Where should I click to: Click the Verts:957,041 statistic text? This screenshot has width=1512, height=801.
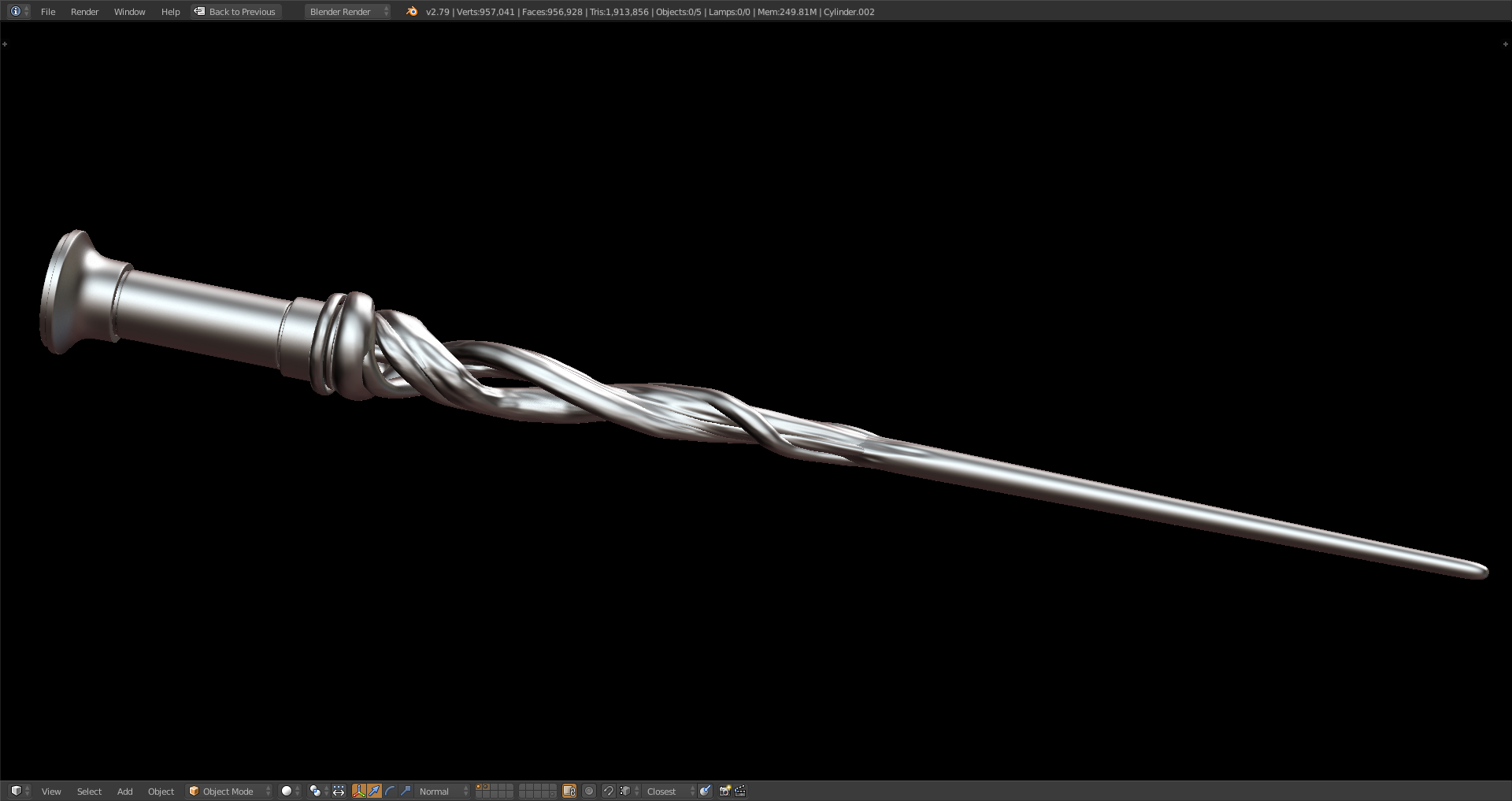pos(485,12)
